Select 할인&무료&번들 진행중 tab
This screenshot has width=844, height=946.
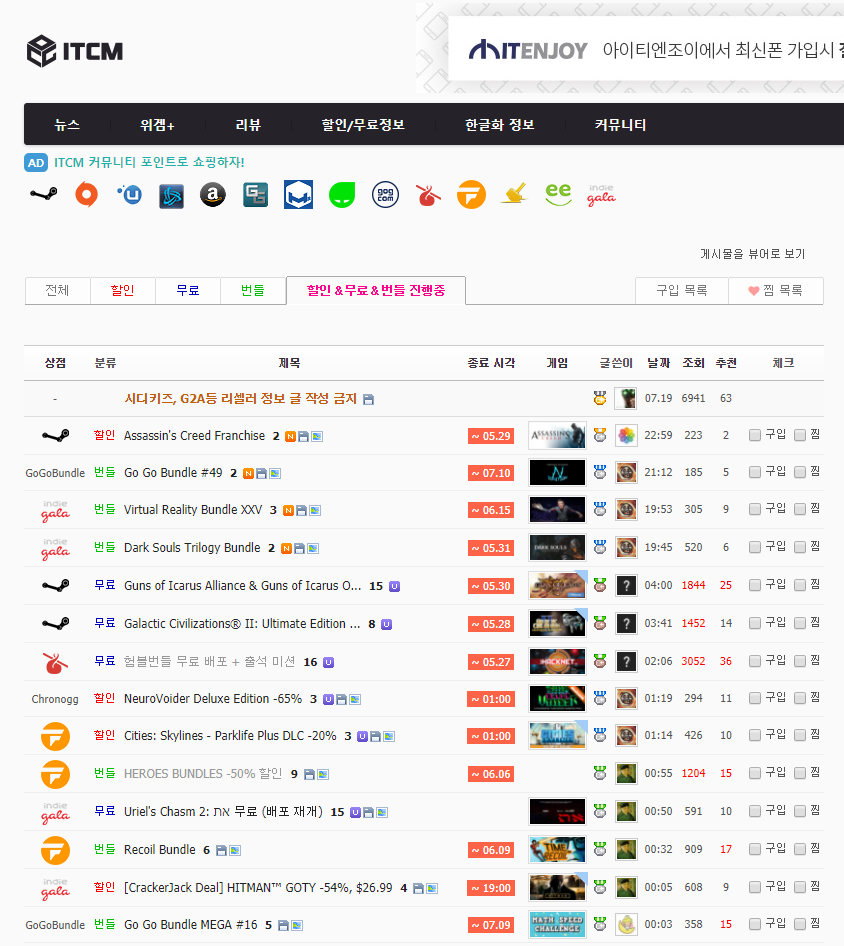pos(376,291)
